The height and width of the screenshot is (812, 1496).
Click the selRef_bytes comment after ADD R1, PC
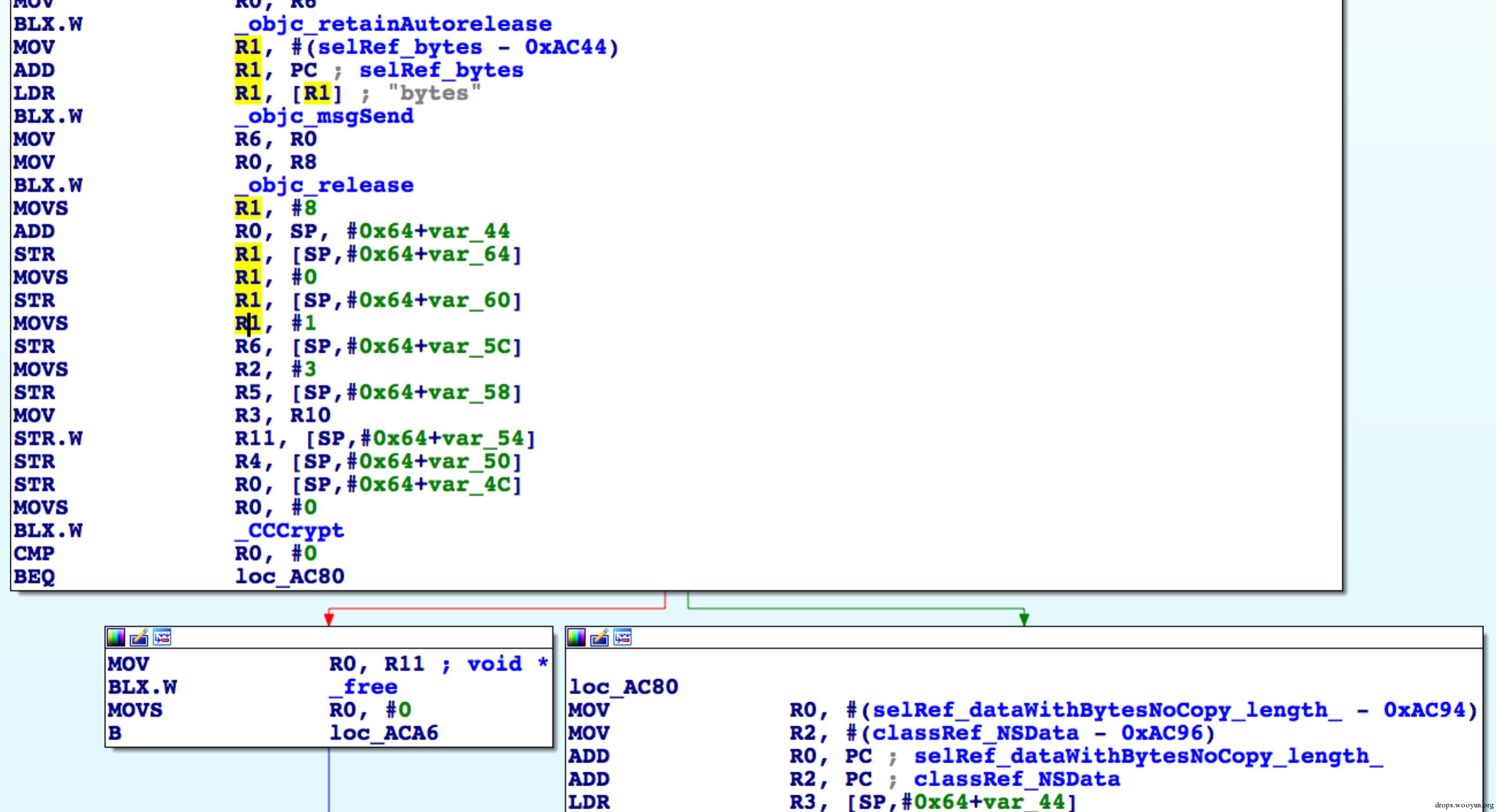[441, 70]
